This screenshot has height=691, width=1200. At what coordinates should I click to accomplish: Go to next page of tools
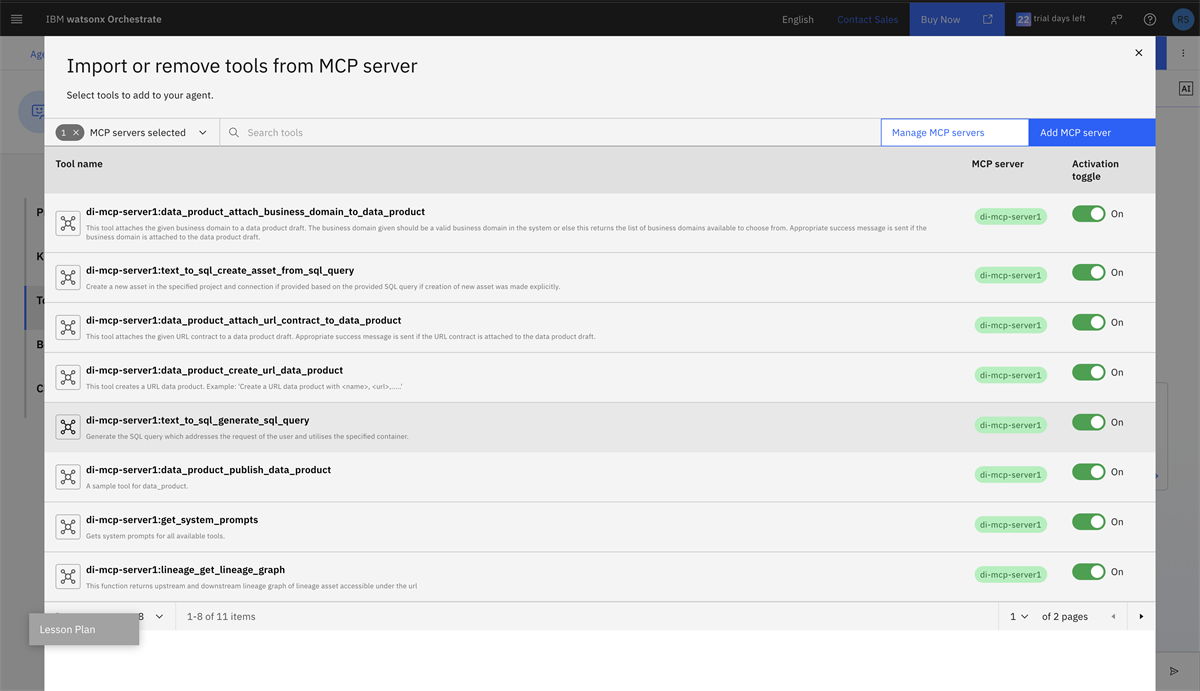(1141, 616)
